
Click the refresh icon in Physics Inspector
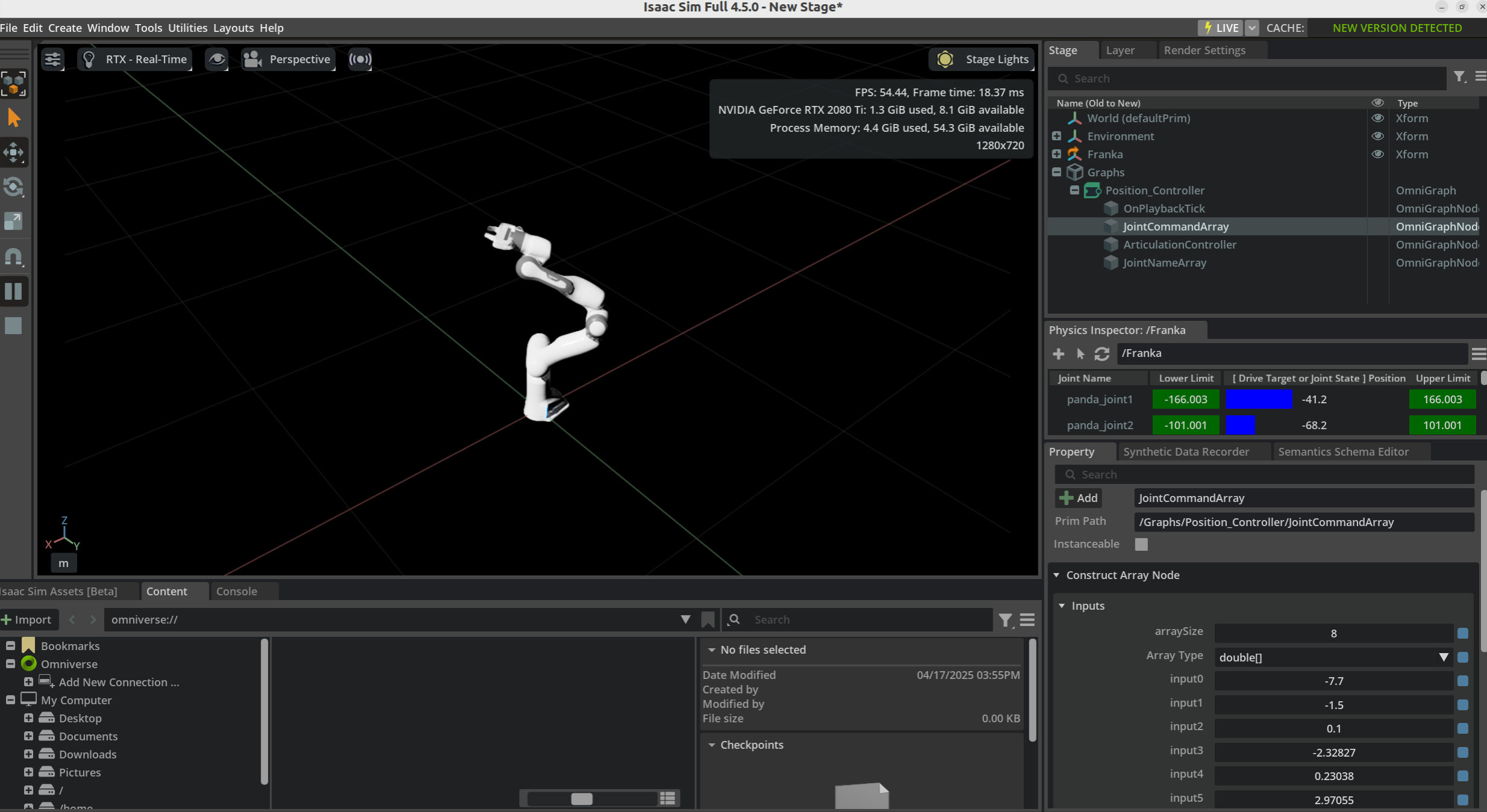(x=1102, y=353)
